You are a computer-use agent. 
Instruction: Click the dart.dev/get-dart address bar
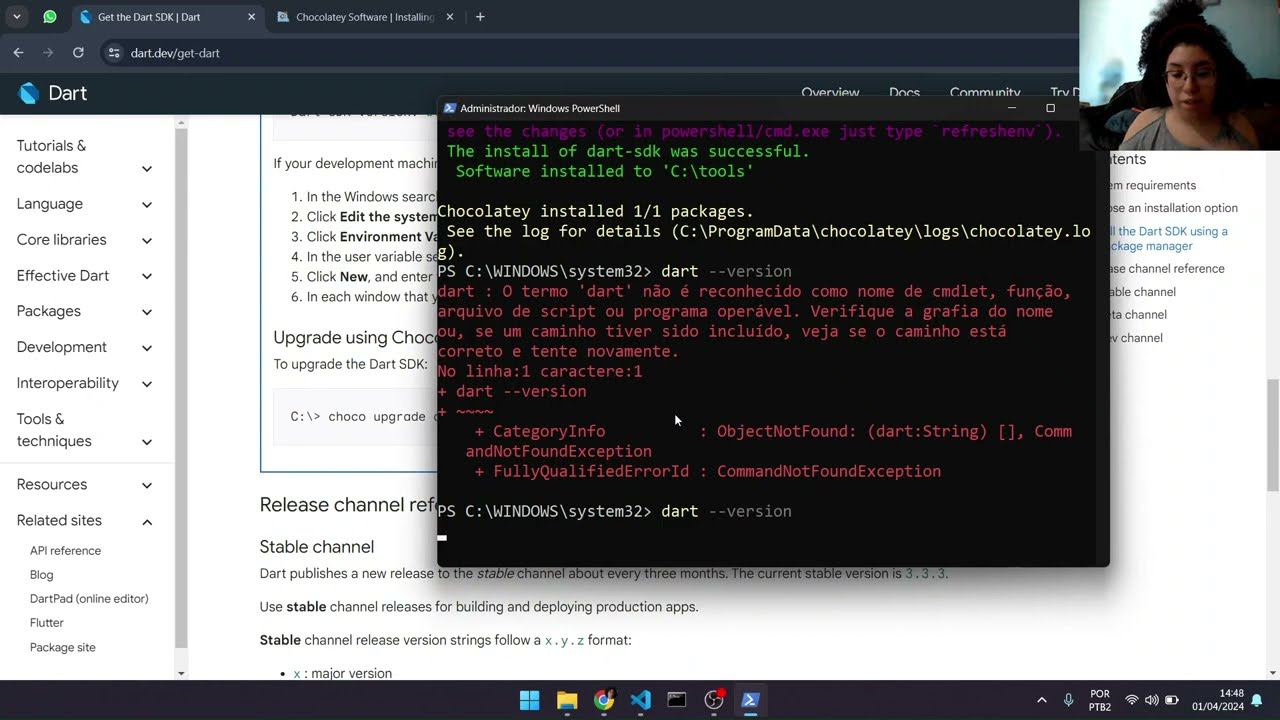pos(175,53)
